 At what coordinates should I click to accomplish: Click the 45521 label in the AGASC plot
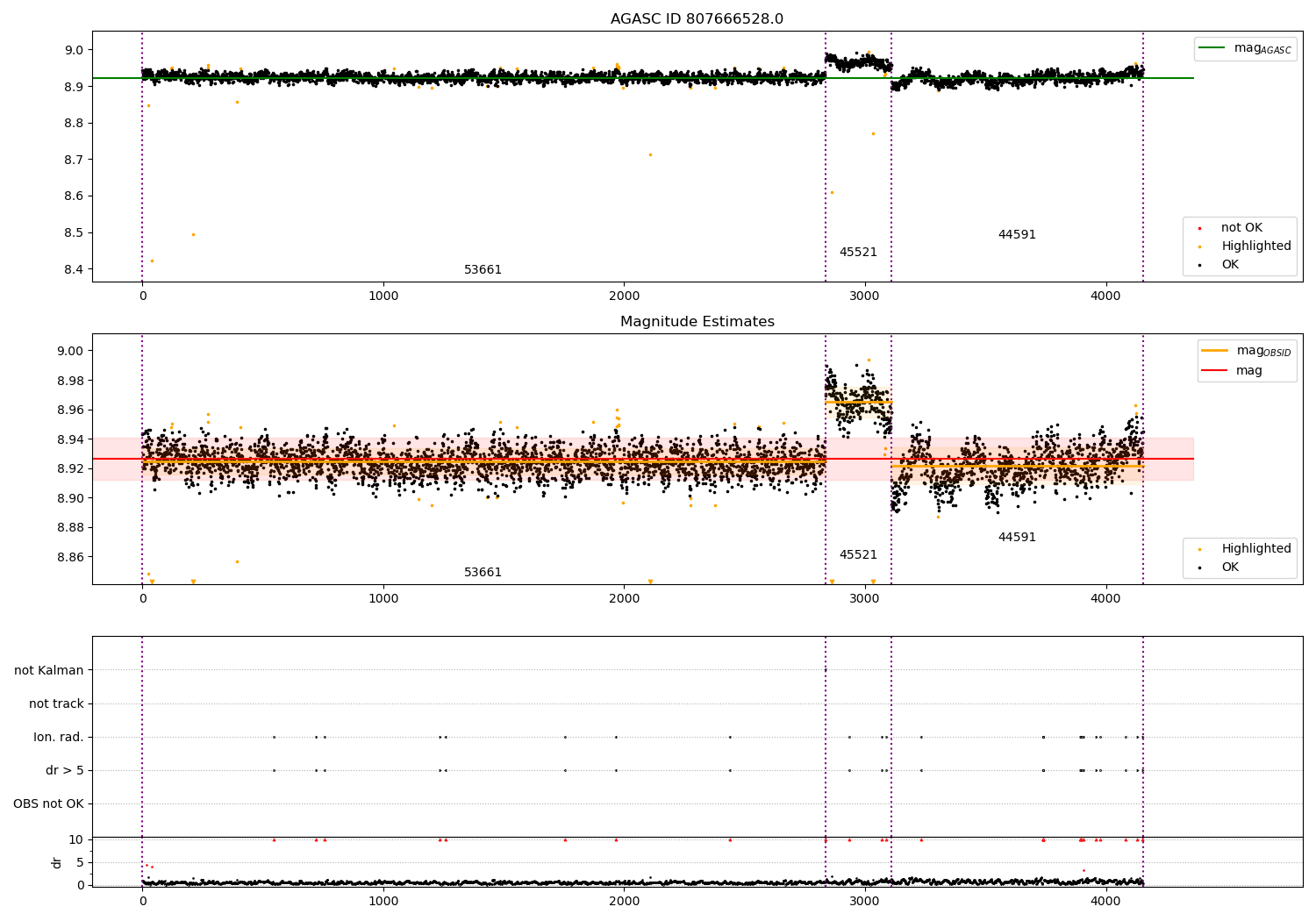pyautogui.click(x=858, y=253)
